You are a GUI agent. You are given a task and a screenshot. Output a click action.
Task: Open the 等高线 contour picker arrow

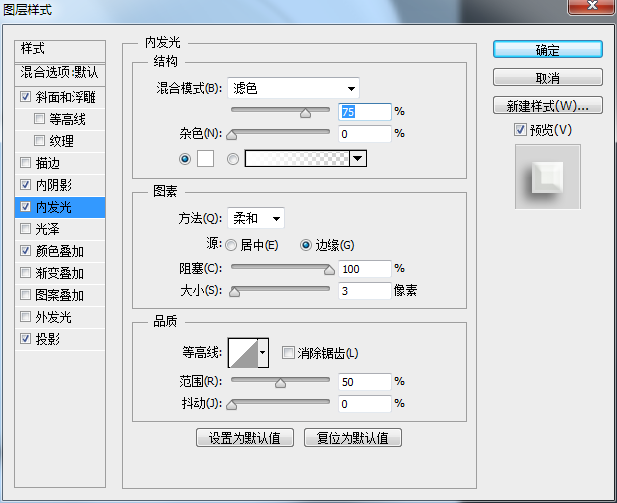263,353
